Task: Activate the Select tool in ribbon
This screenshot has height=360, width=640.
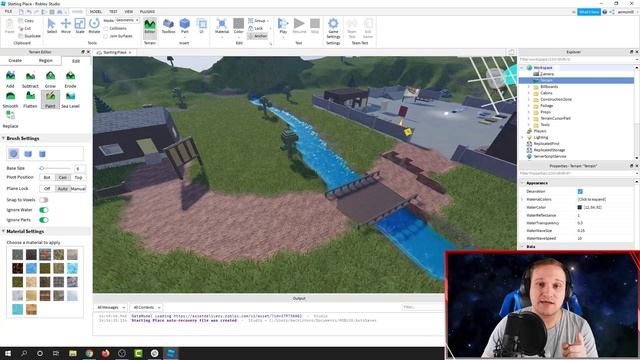Action: tap(52, 26)
